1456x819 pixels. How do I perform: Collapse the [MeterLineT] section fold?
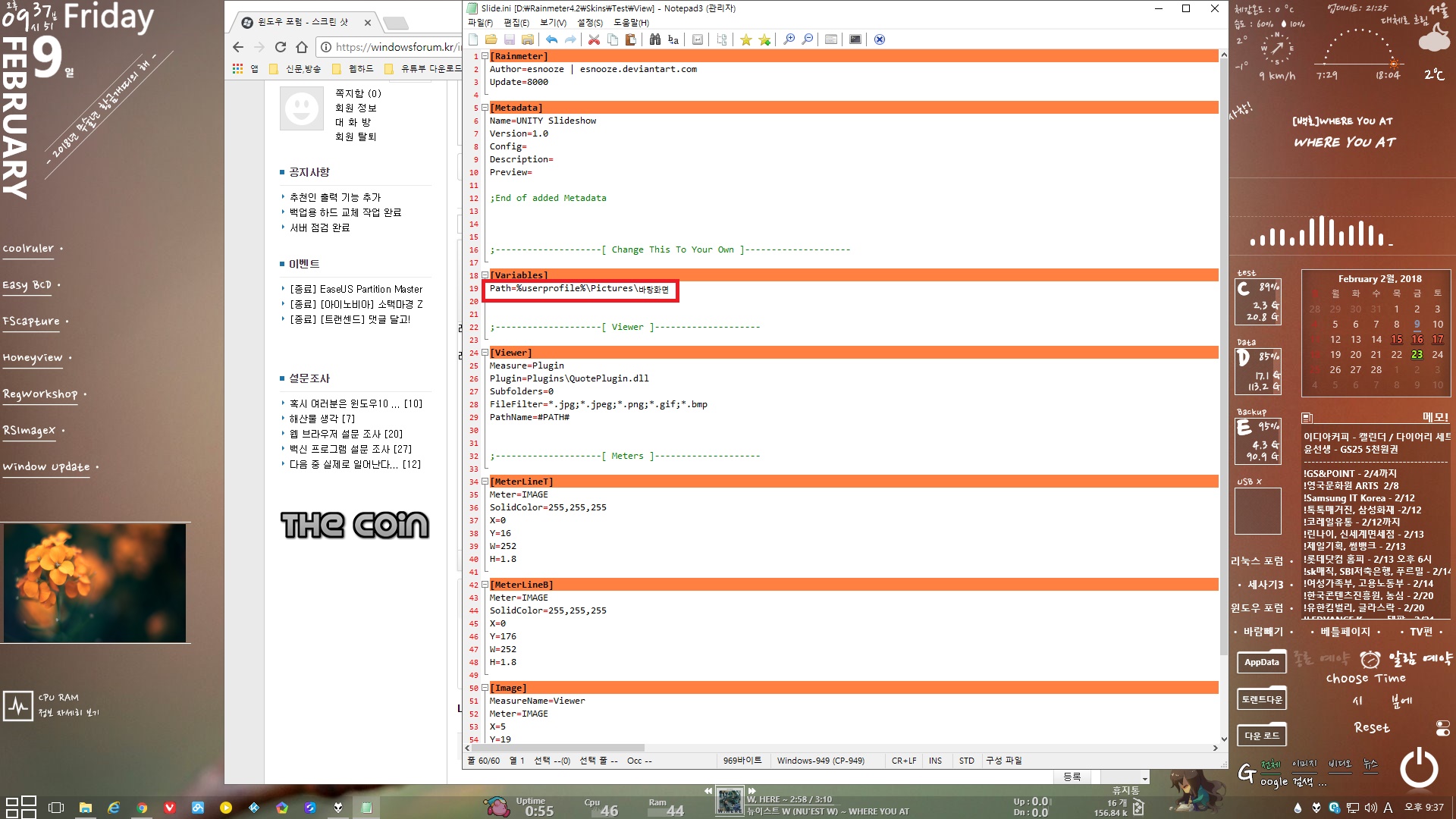click(x=485, y=482)
